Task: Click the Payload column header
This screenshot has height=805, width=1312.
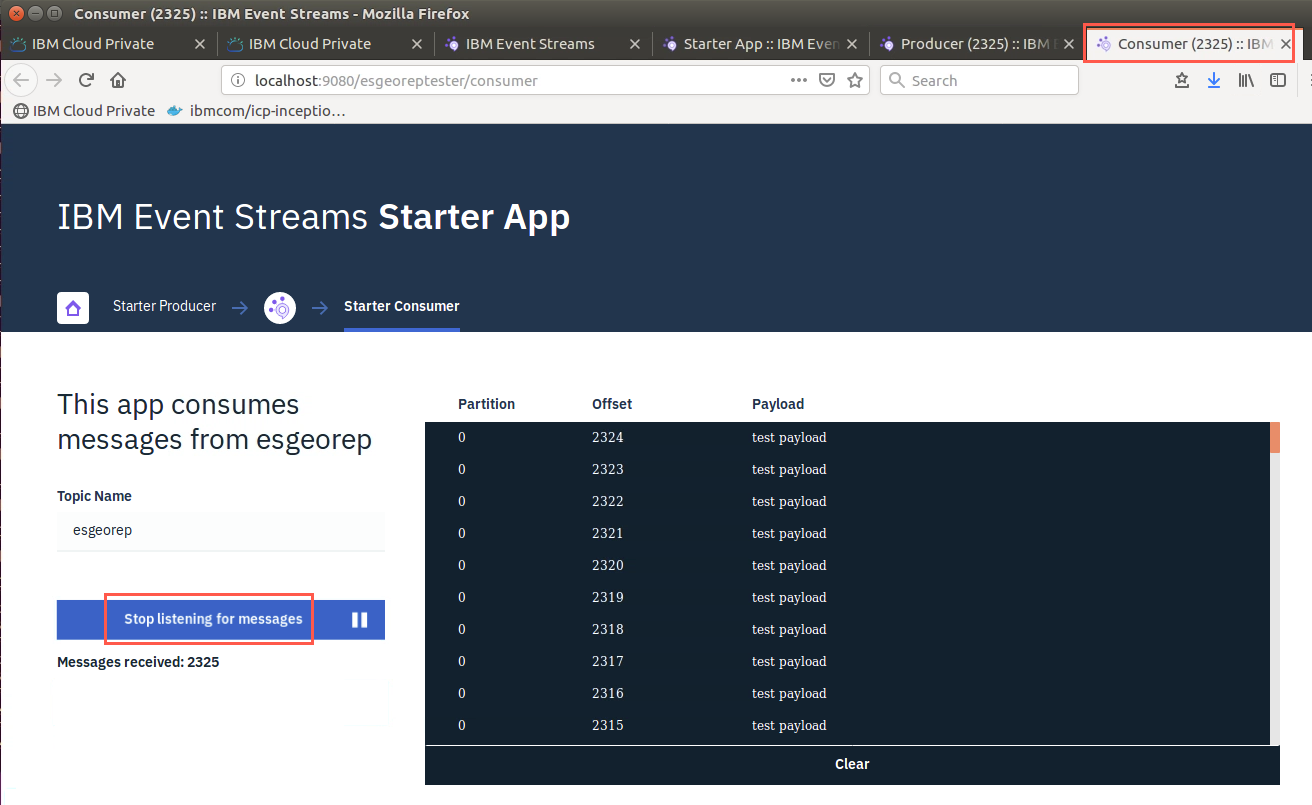Action: pos(778,404)
